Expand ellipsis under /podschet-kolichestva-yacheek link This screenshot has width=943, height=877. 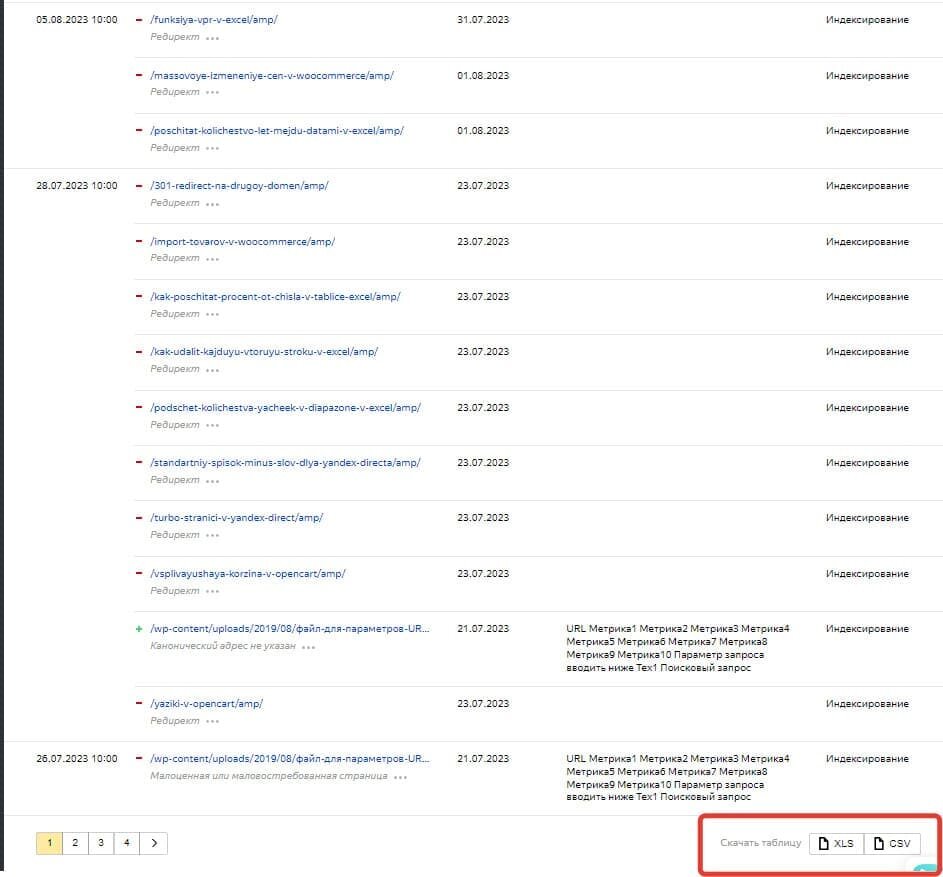tap(212, 426)
